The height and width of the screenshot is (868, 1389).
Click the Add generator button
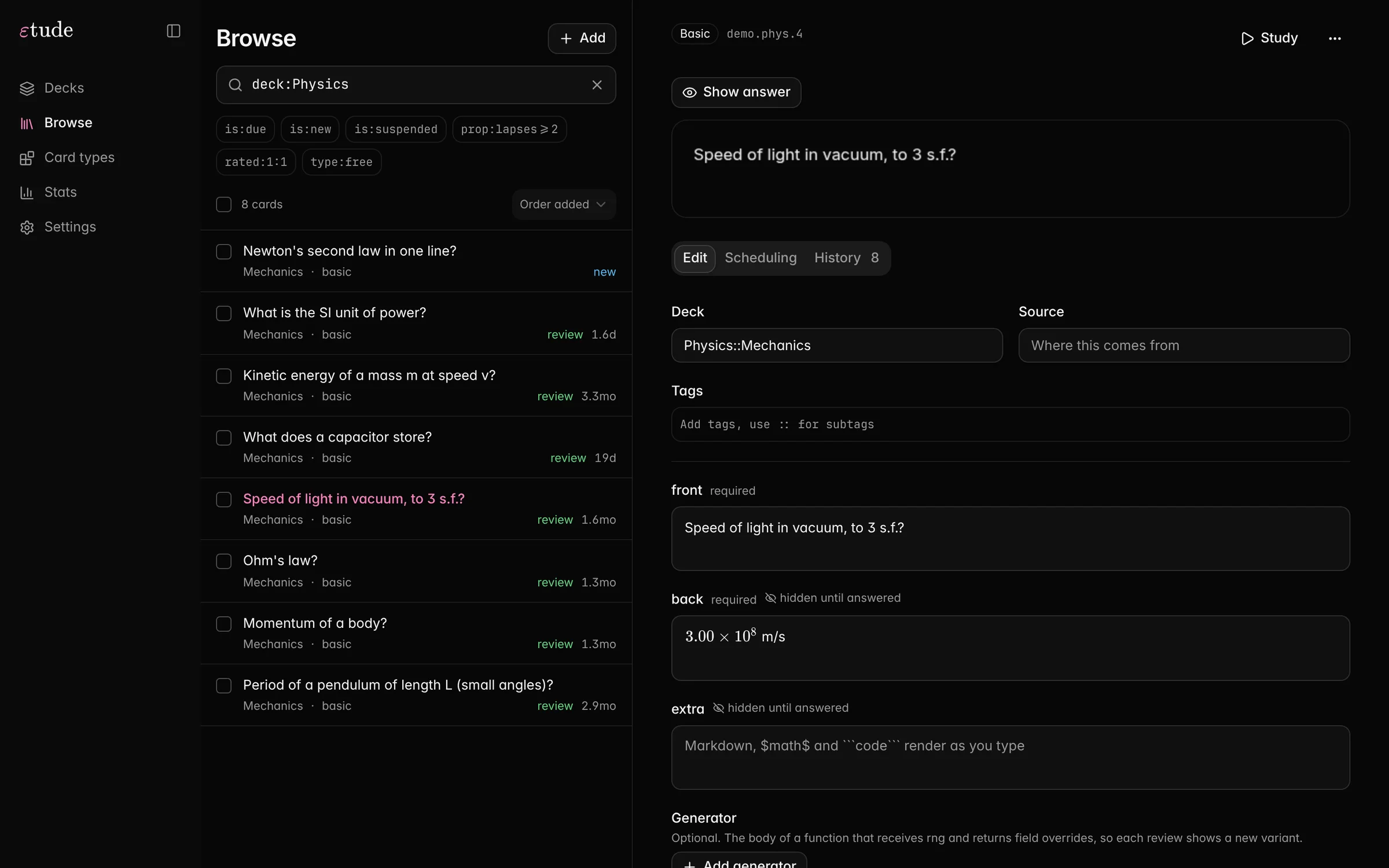739,861
